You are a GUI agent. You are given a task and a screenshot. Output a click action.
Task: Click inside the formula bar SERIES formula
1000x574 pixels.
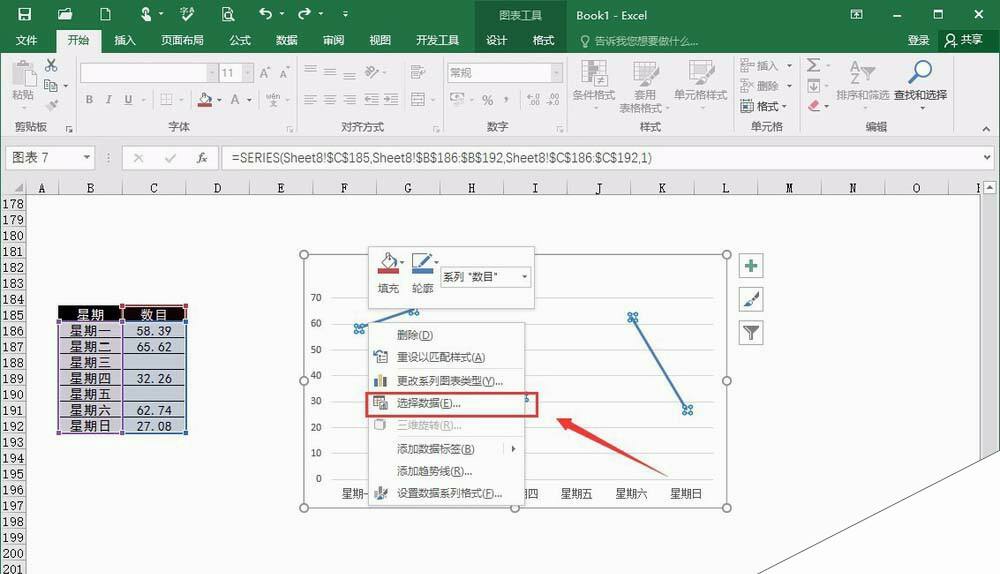441,158
